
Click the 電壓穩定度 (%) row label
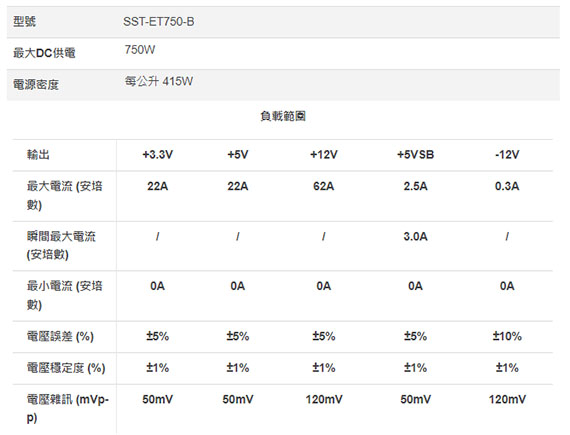click(66, 368)
